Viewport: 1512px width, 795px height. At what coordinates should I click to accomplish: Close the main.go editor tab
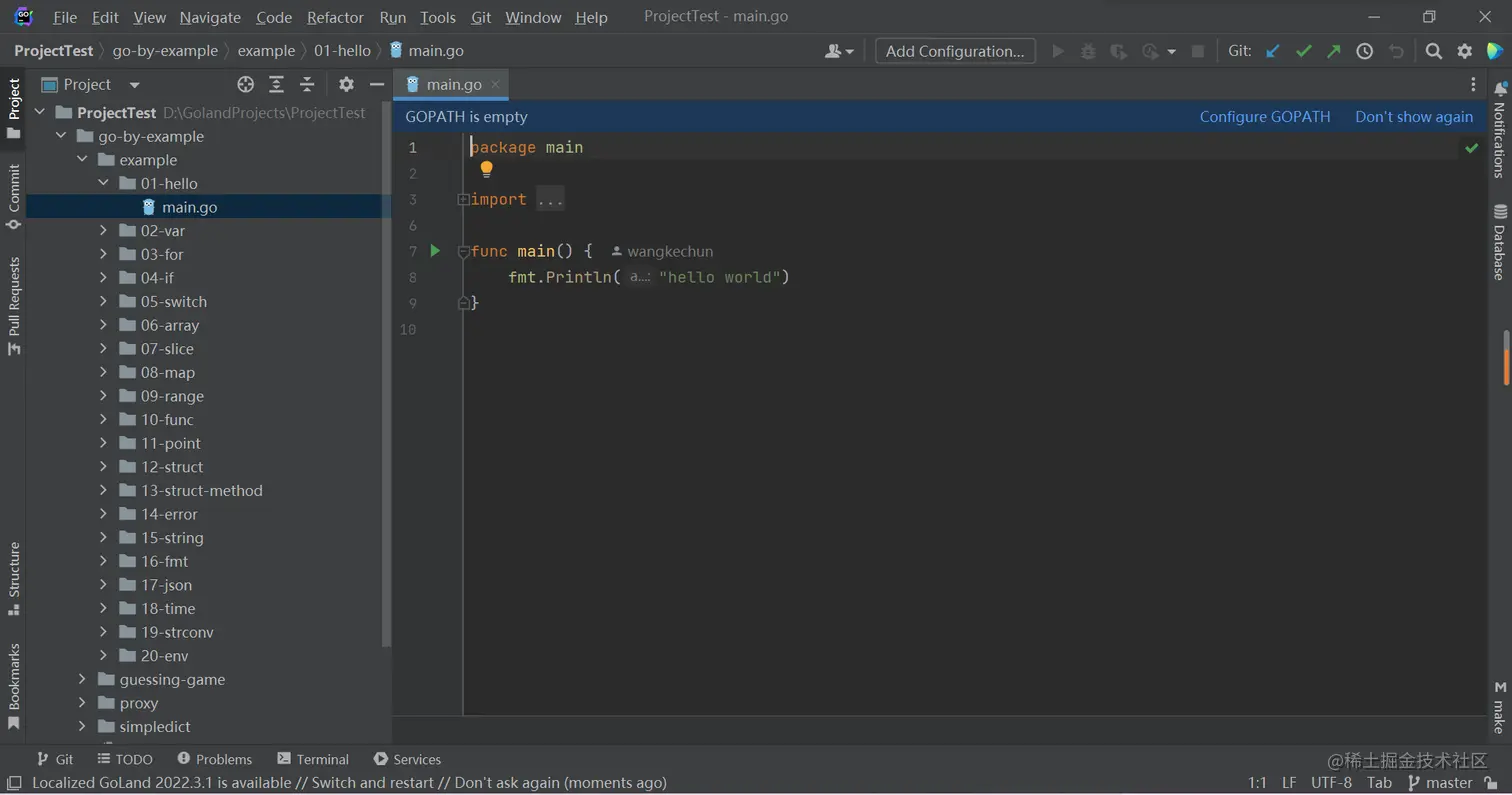496,85
